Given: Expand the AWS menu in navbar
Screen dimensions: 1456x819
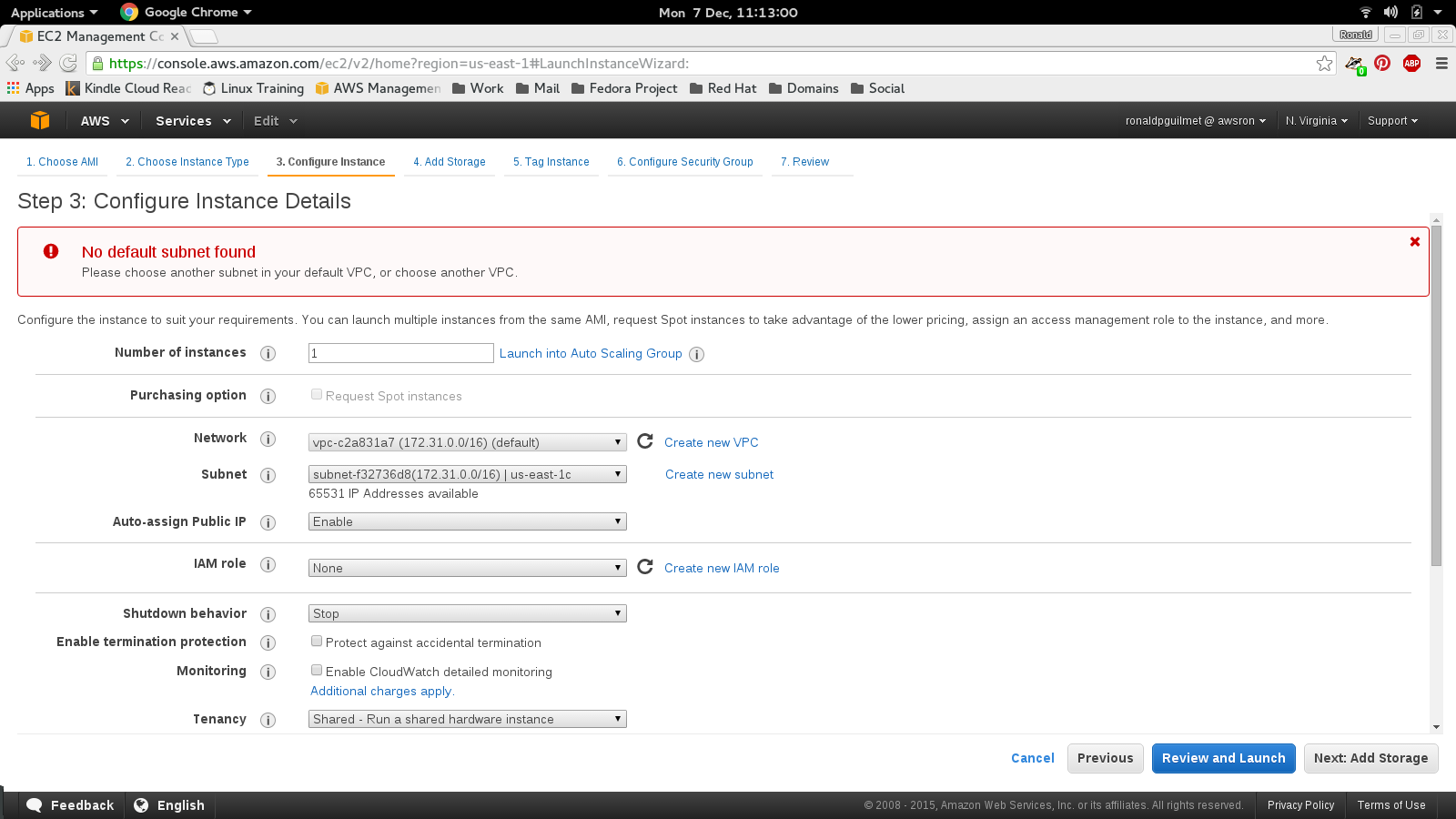Looking at the screenshot, I should tap(105, 120).
